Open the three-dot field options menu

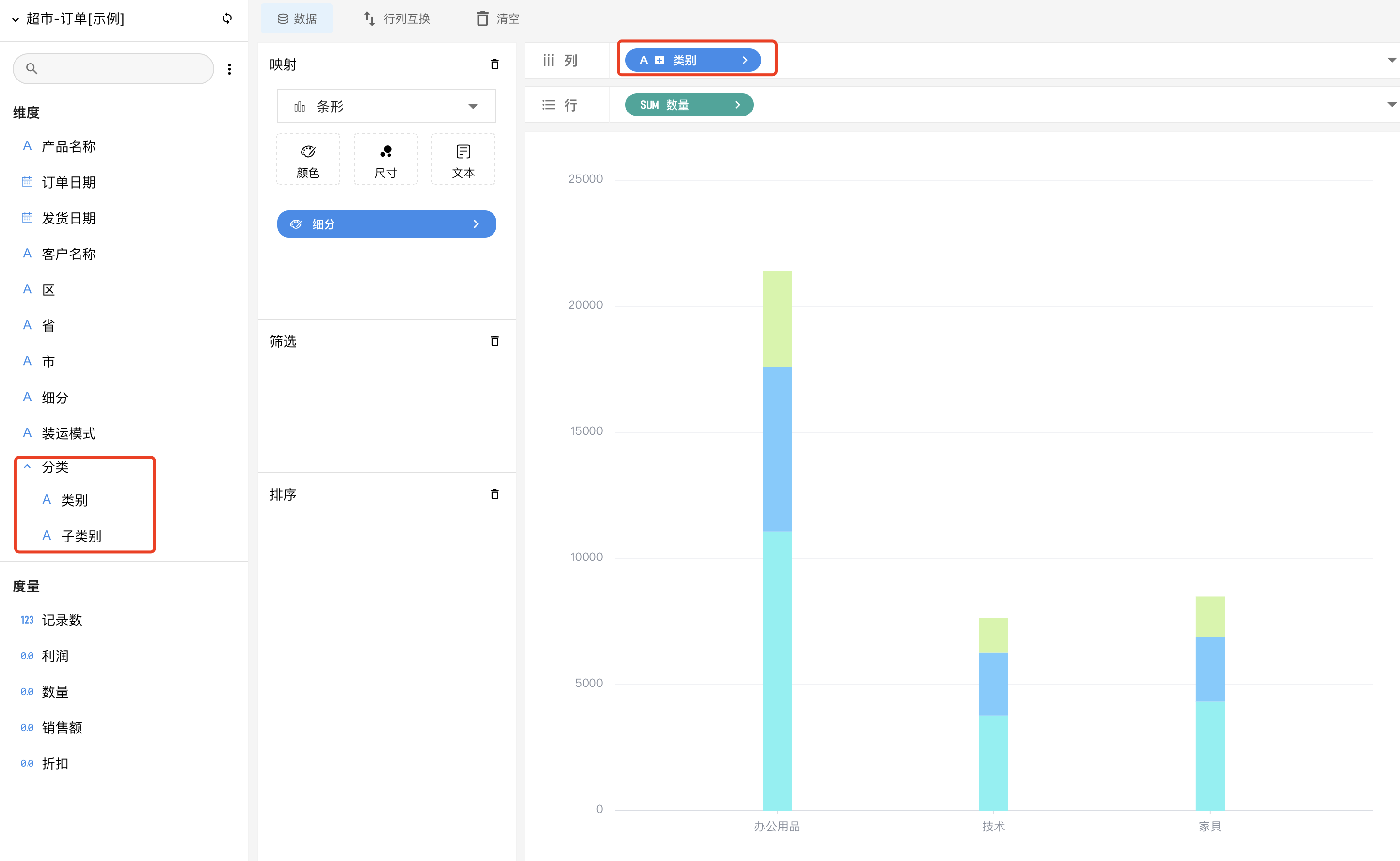[229, 69]
